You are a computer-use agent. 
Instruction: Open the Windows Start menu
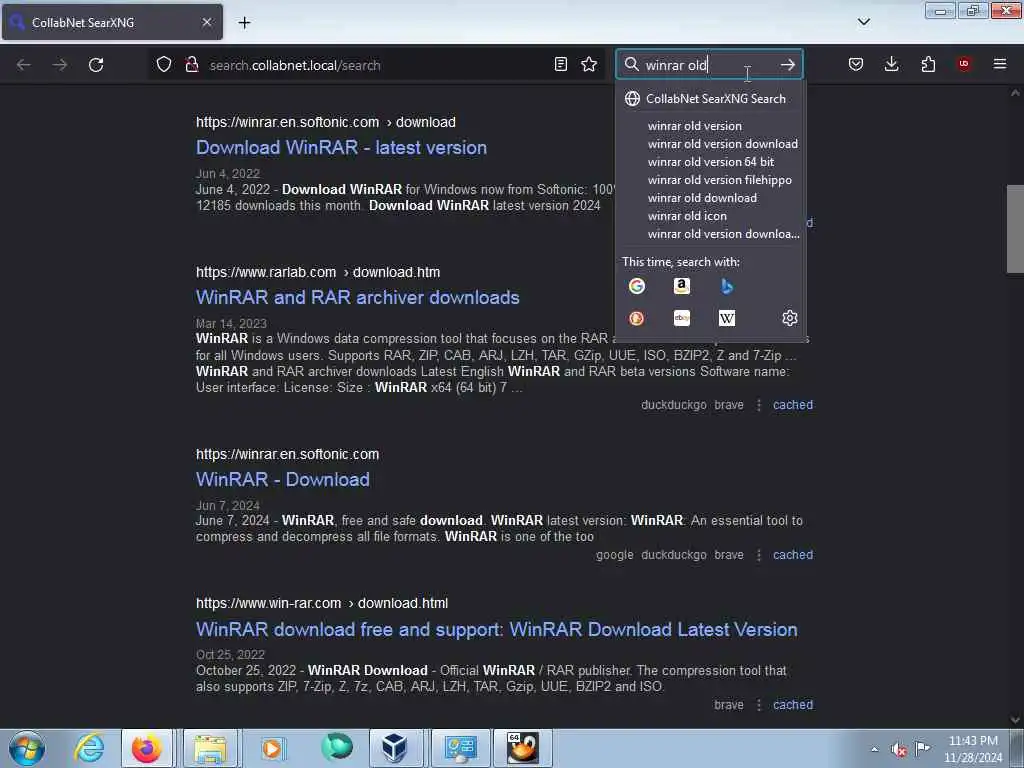pos(27,748)
